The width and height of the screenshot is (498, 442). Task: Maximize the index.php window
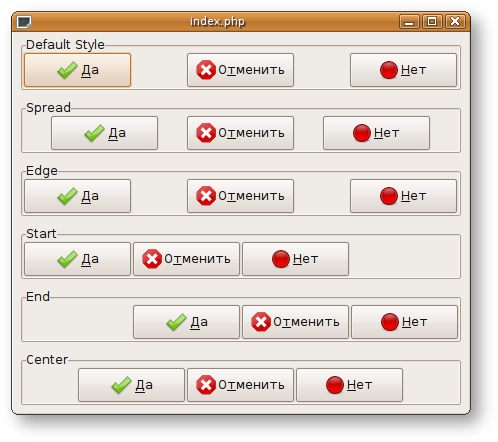tap(432, 22)
